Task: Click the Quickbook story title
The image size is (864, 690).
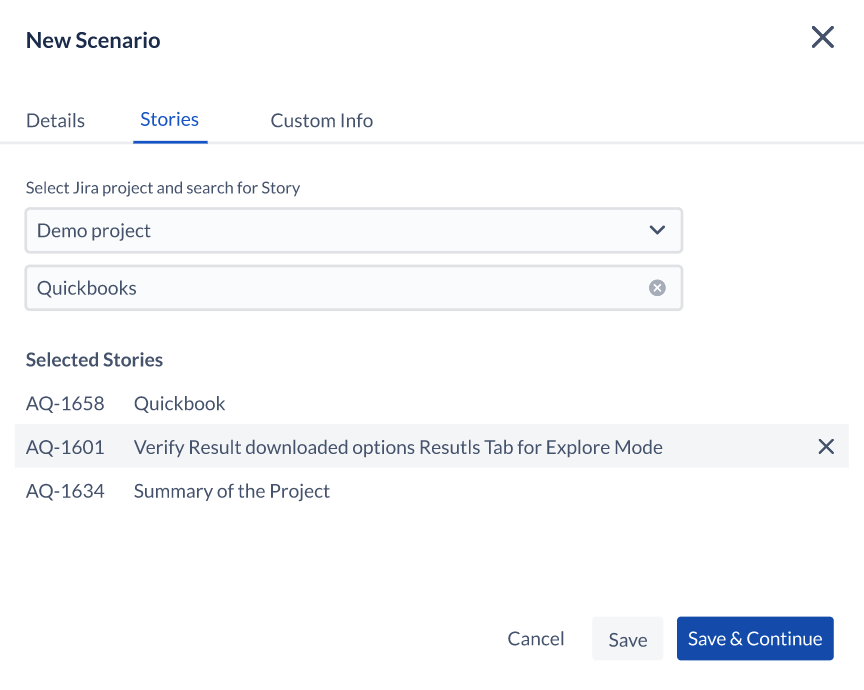Action: pos(180,403)
